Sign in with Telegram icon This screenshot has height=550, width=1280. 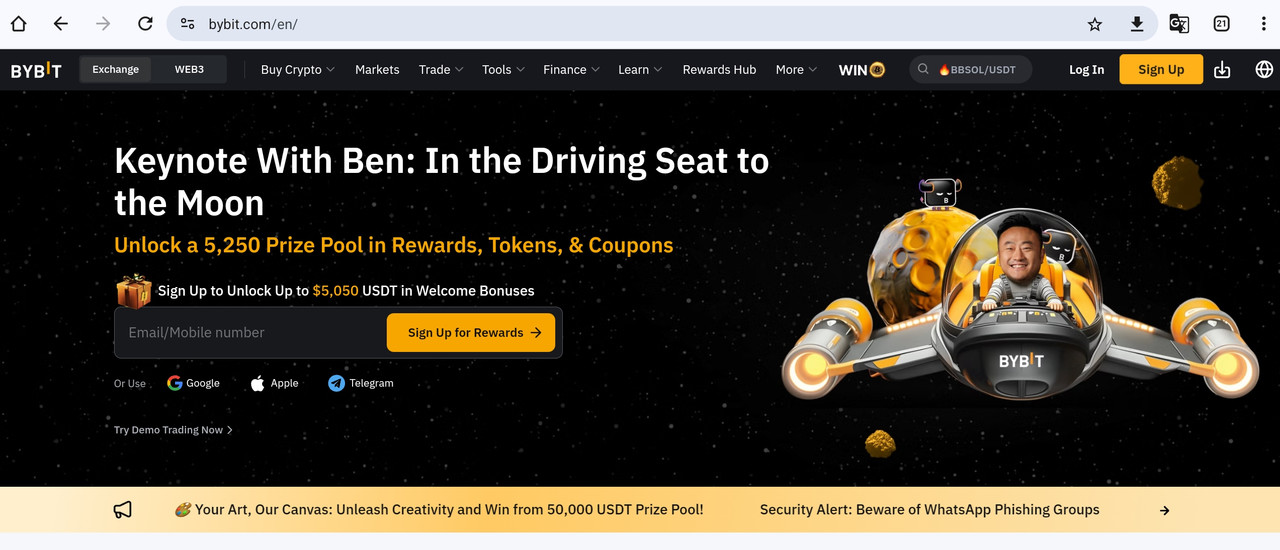pos(336,383)
